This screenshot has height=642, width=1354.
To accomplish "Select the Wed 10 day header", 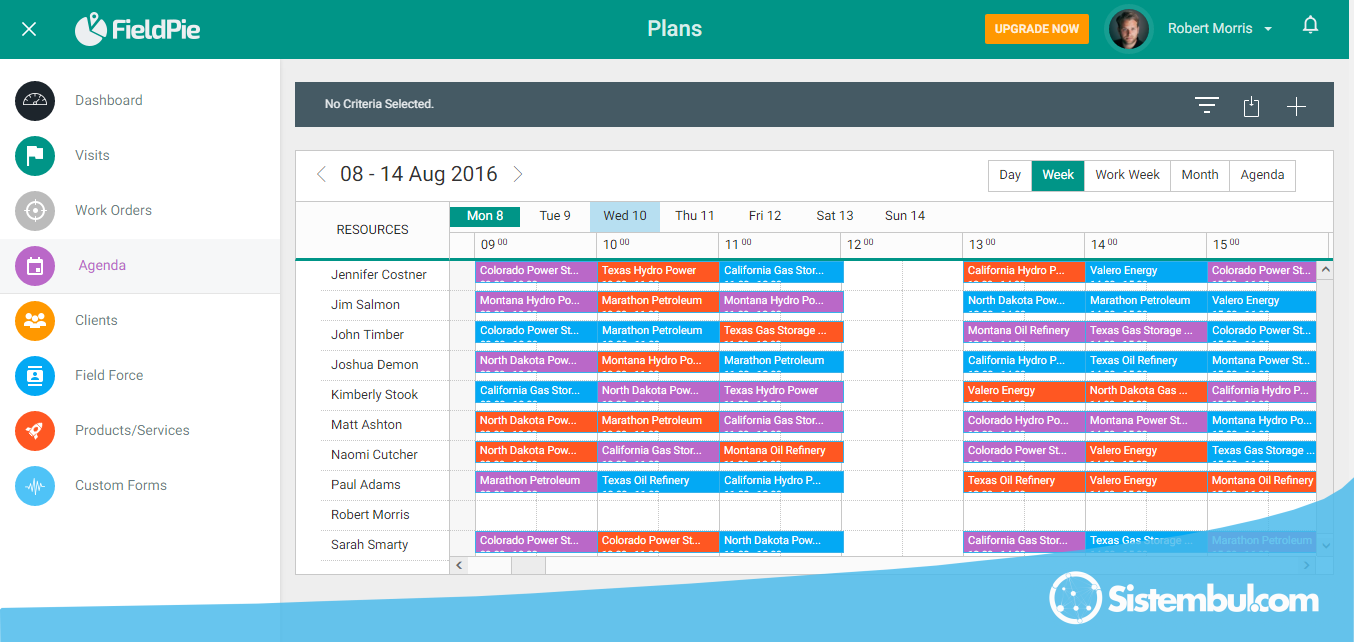I will [625, 216].
